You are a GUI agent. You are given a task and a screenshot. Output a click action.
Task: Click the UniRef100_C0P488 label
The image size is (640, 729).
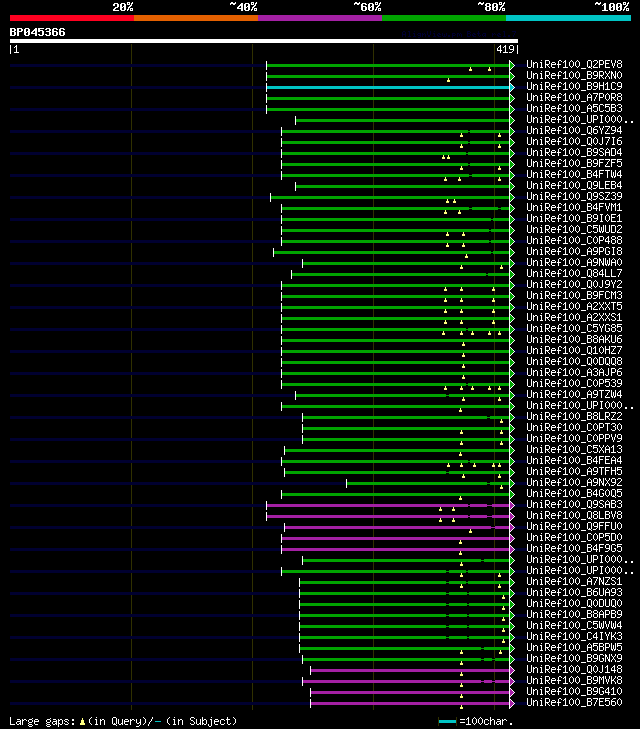[574, 240]
